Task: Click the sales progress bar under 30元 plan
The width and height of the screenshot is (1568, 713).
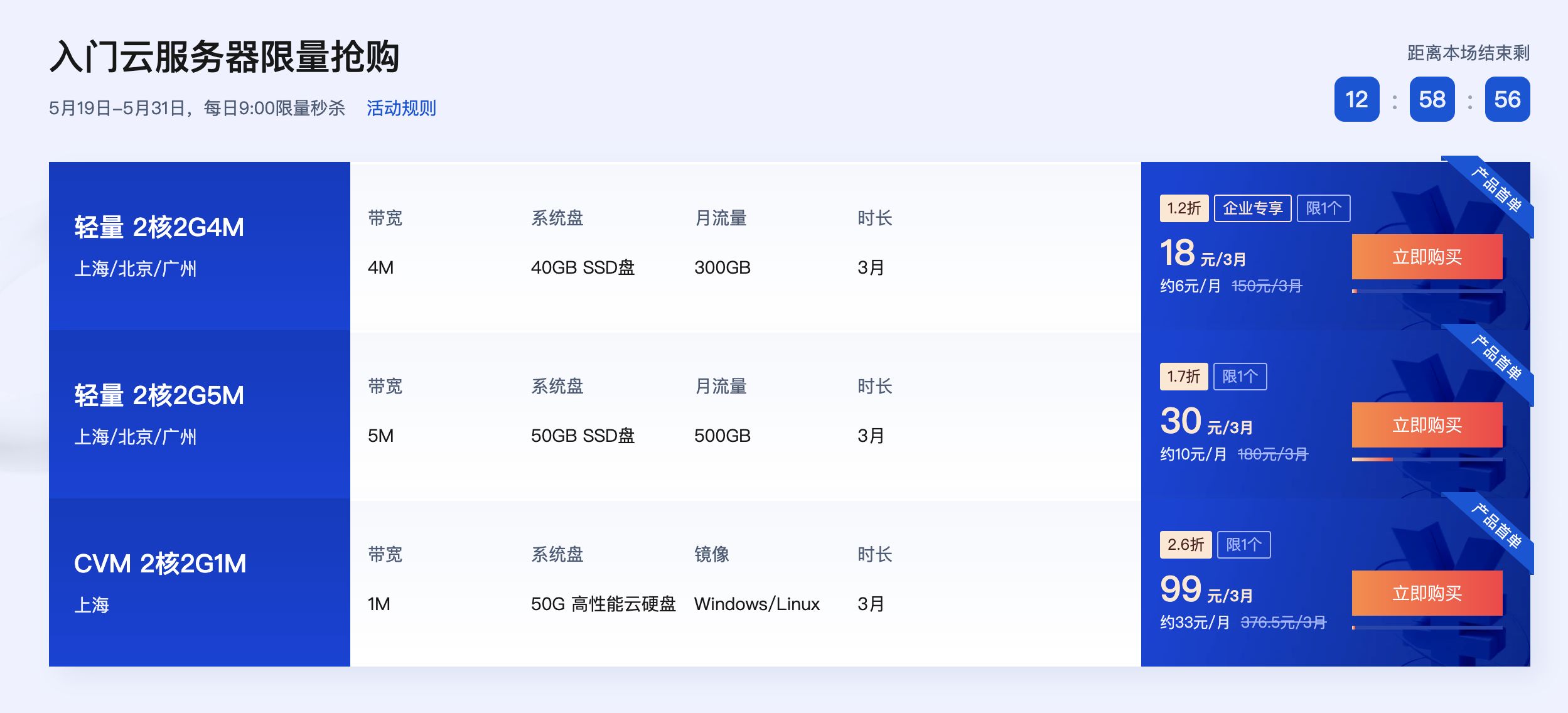Action: click(x=1427, y=459)
